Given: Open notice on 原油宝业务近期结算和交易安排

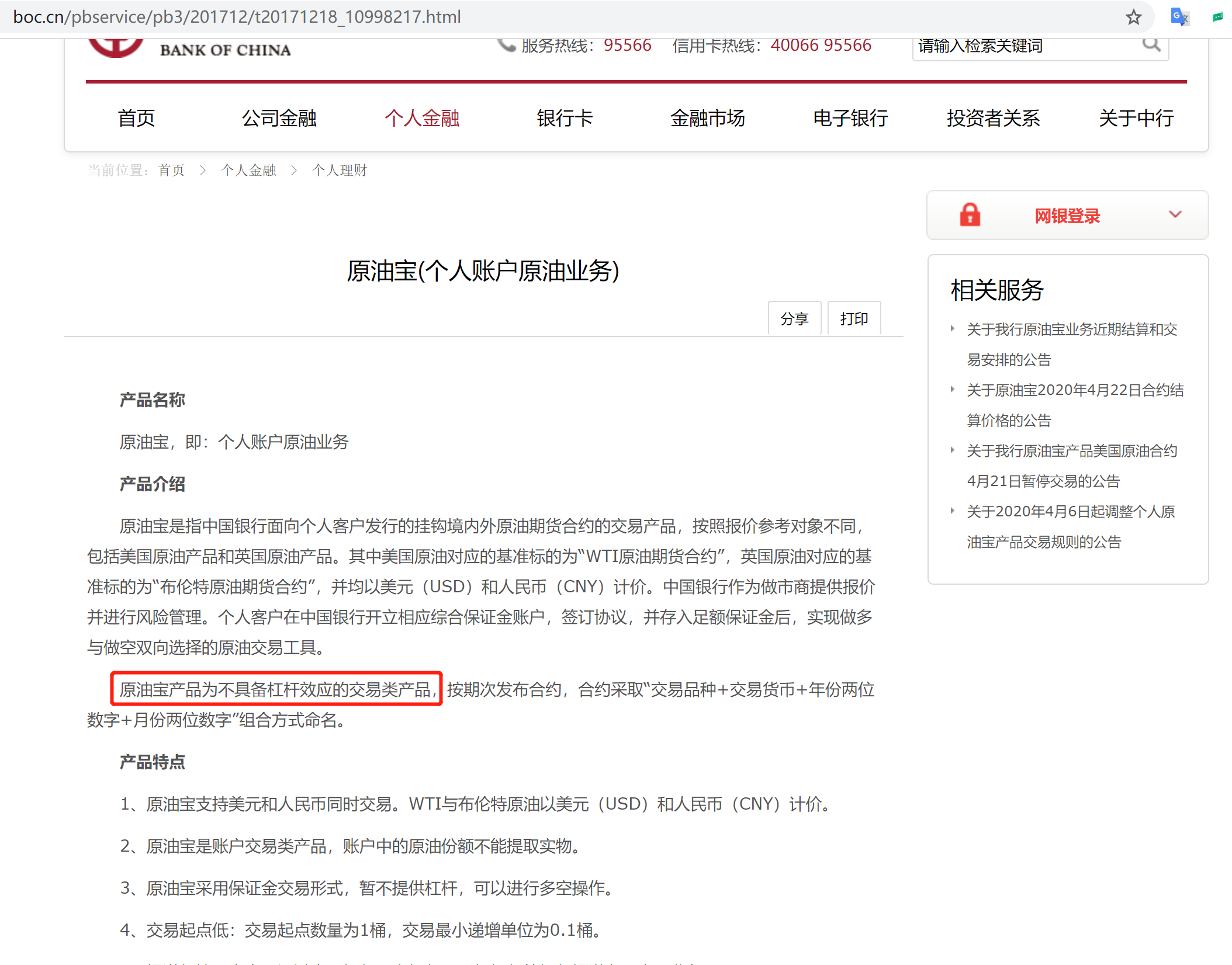Looking at the screenshot, I should [1072, 344].
